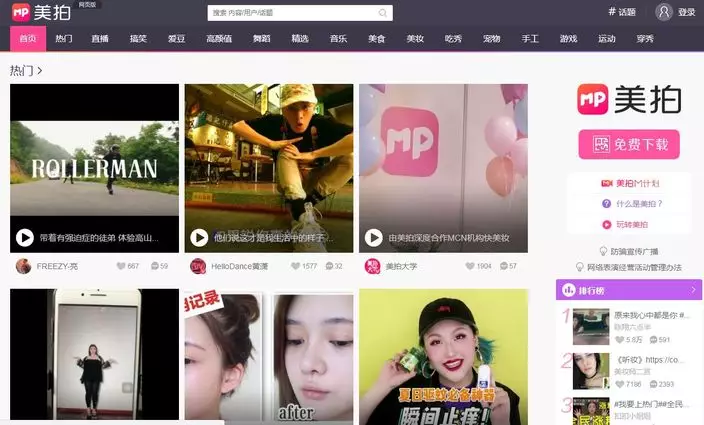Switch to the 直播 tab

pyautogui.click(x=100, y=39)
